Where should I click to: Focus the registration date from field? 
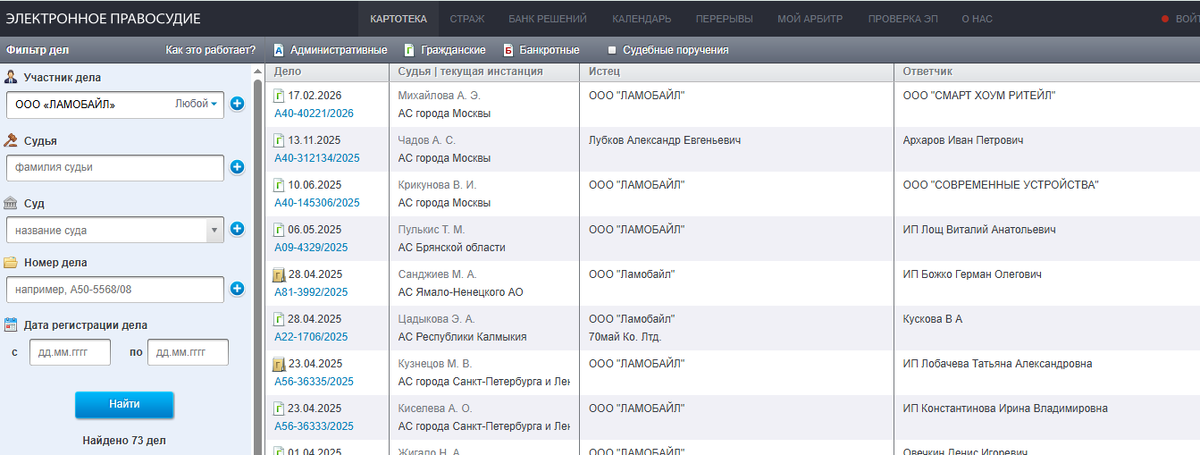[69, 352]
